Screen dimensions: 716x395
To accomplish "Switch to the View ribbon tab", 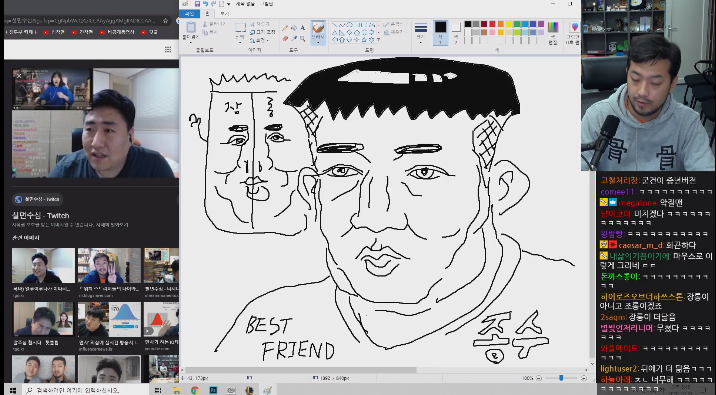I will click(224, 14).
